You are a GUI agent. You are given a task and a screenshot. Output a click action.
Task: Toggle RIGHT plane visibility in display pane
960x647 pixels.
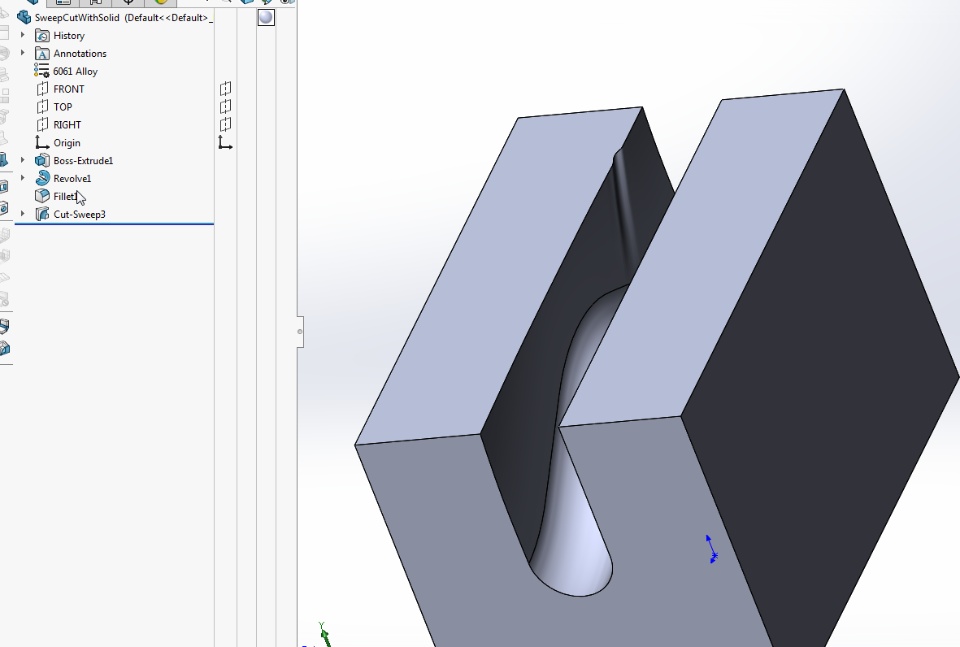pyautogui.click(x=225, y=124)
